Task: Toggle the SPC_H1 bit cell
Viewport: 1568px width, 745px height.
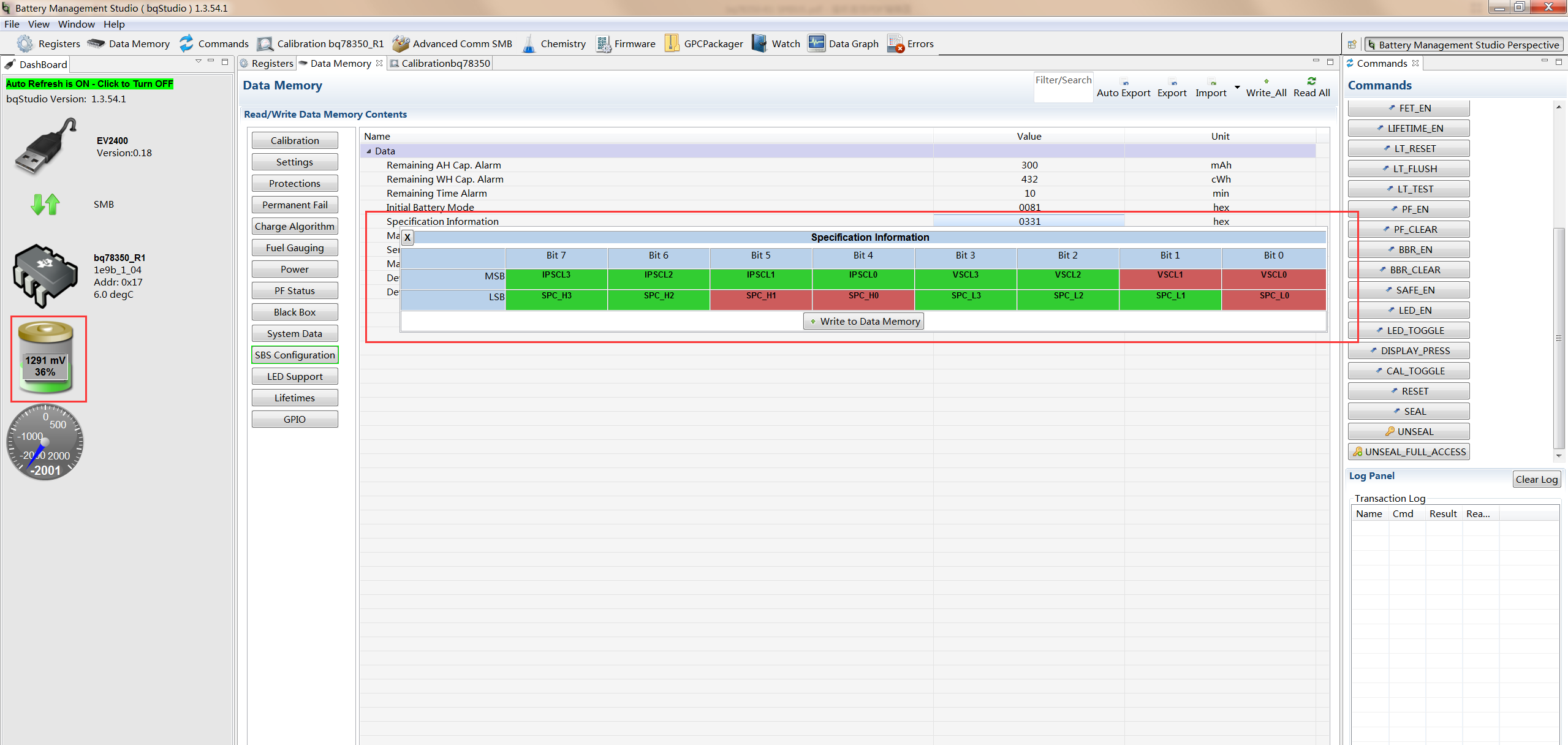Action: [x=760, y=300]
